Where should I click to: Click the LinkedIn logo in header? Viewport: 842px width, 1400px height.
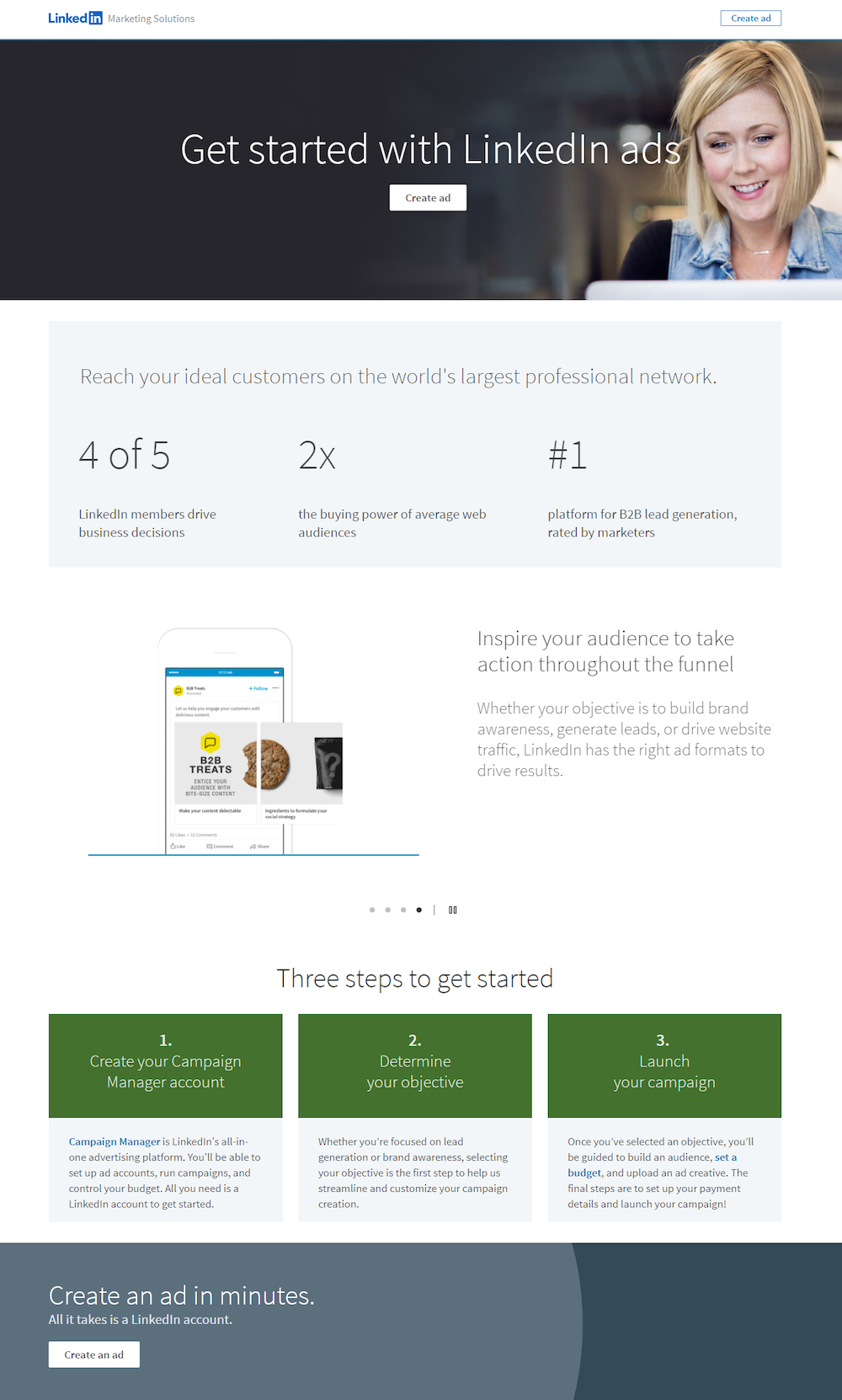[x=75, y=18]
